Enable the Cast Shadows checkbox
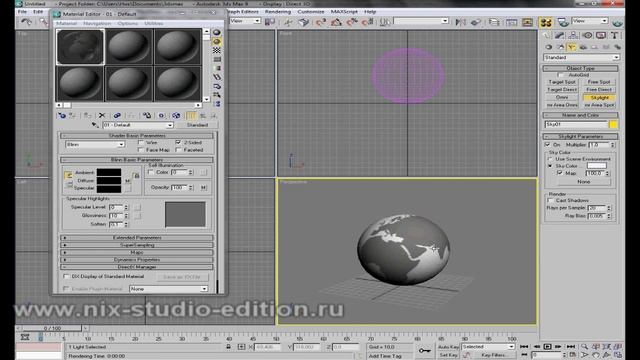This screenshot has height=360, width=640. click(551, 200)
